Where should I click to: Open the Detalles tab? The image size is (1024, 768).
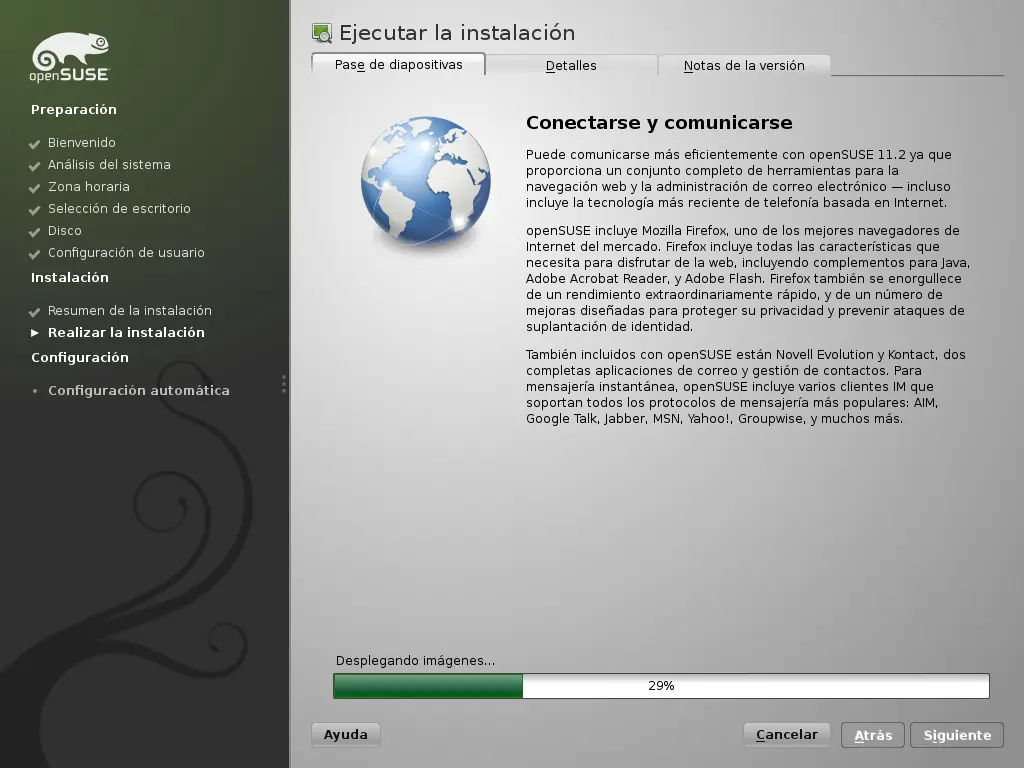(x=571, y=65)
